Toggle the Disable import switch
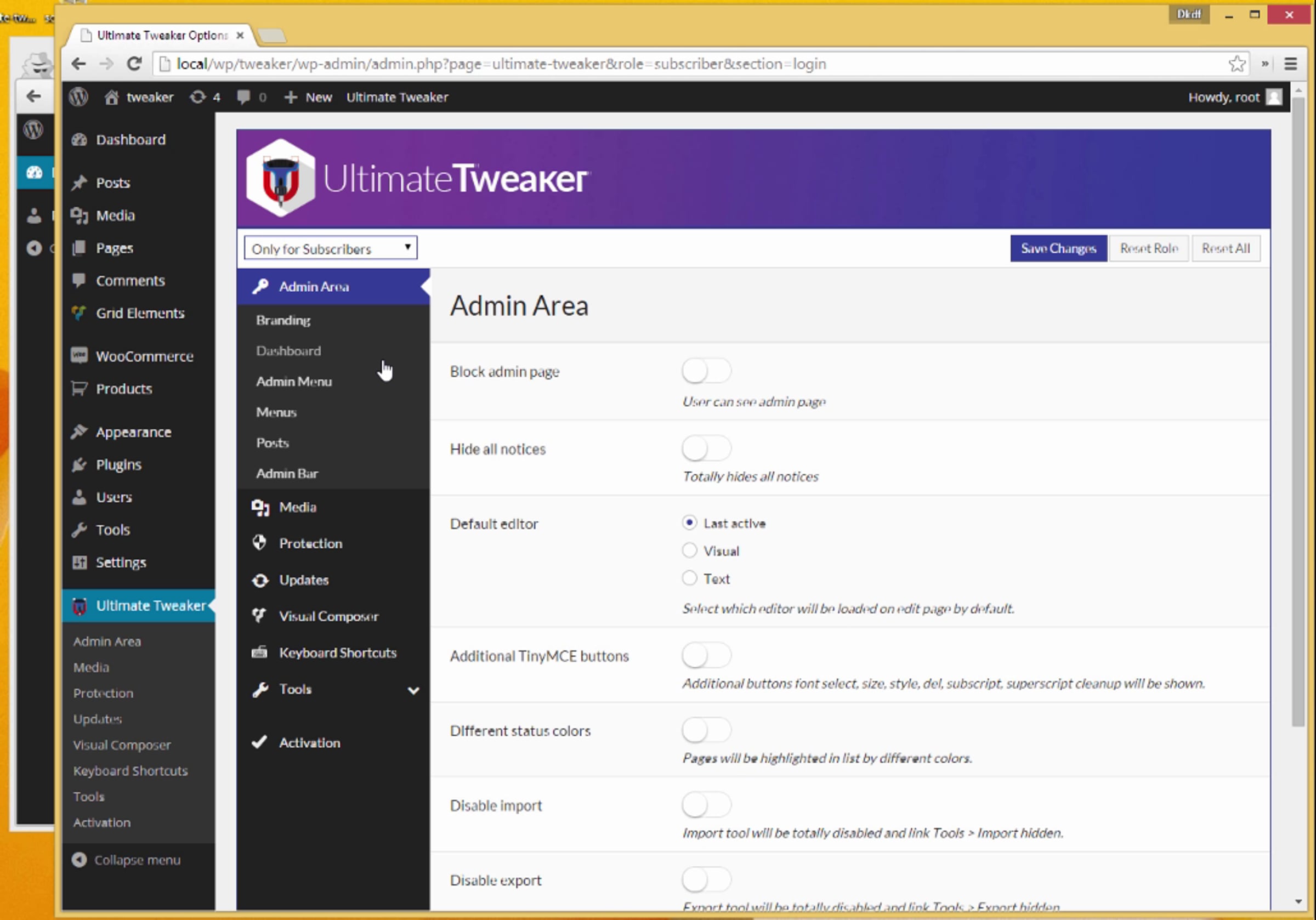Image resolution: width=1316 pixels, height=920 pixels. coord(706,805)
